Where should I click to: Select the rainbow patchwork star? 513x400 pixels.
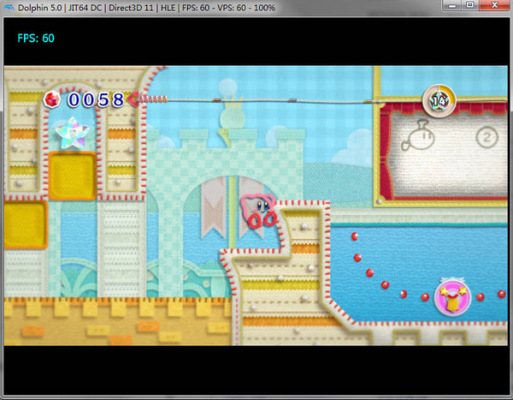[x=72, y=133]
